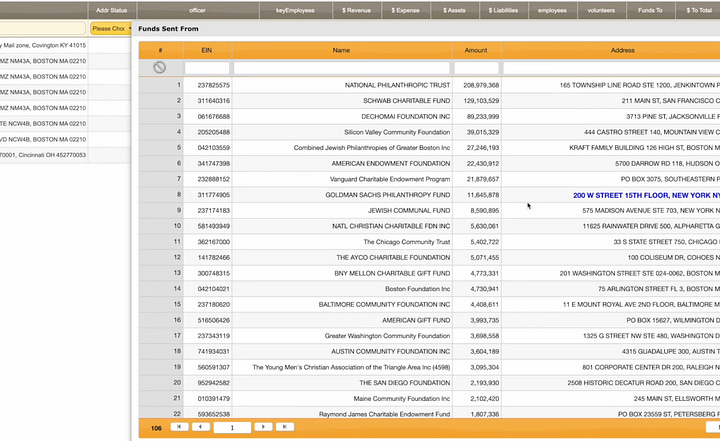Select AMERICAN GIFT FUND name cell
This screenshot has width=720, height=441.
click(342, 320)
